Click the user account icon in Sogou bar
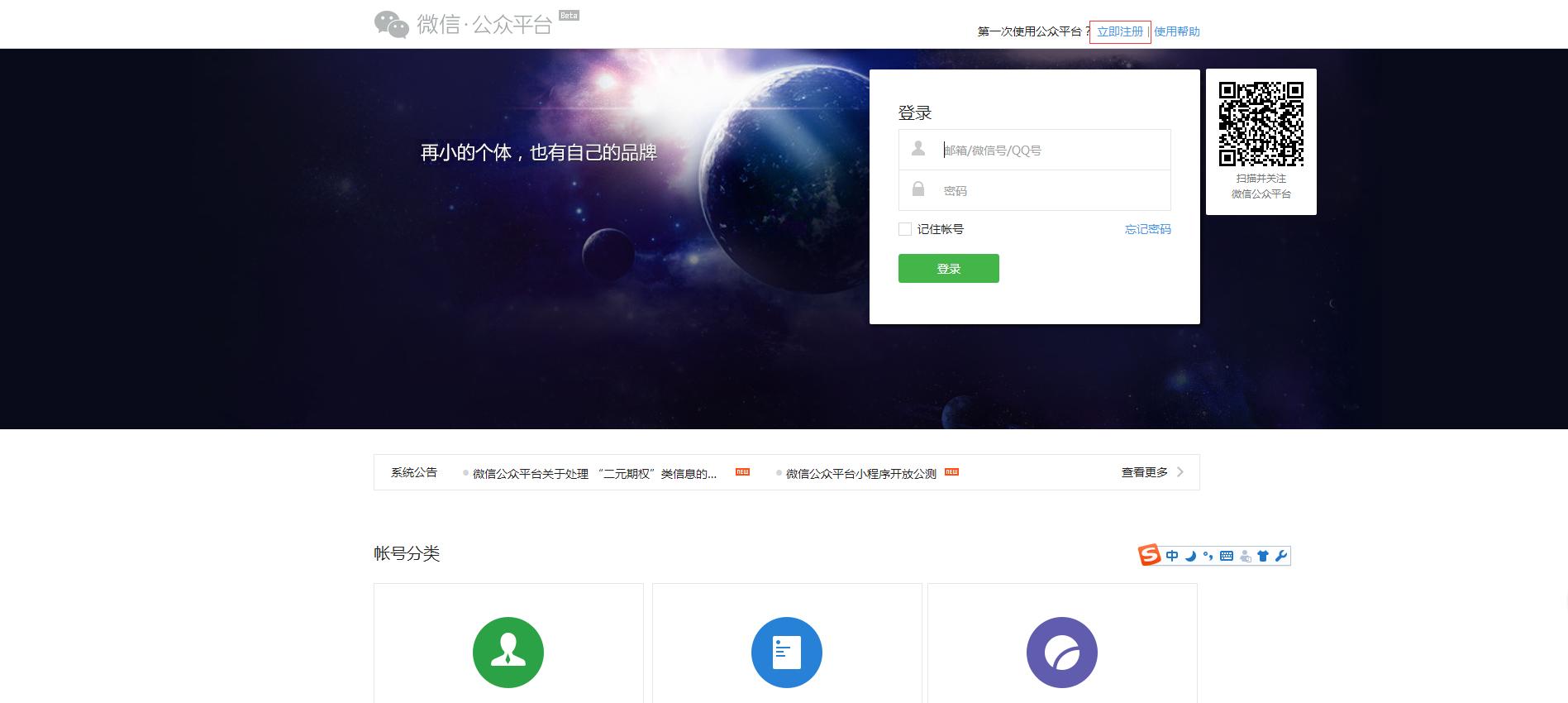Image resolution: width=1568 pixels, height=703 pixels. pos(1245,556)
